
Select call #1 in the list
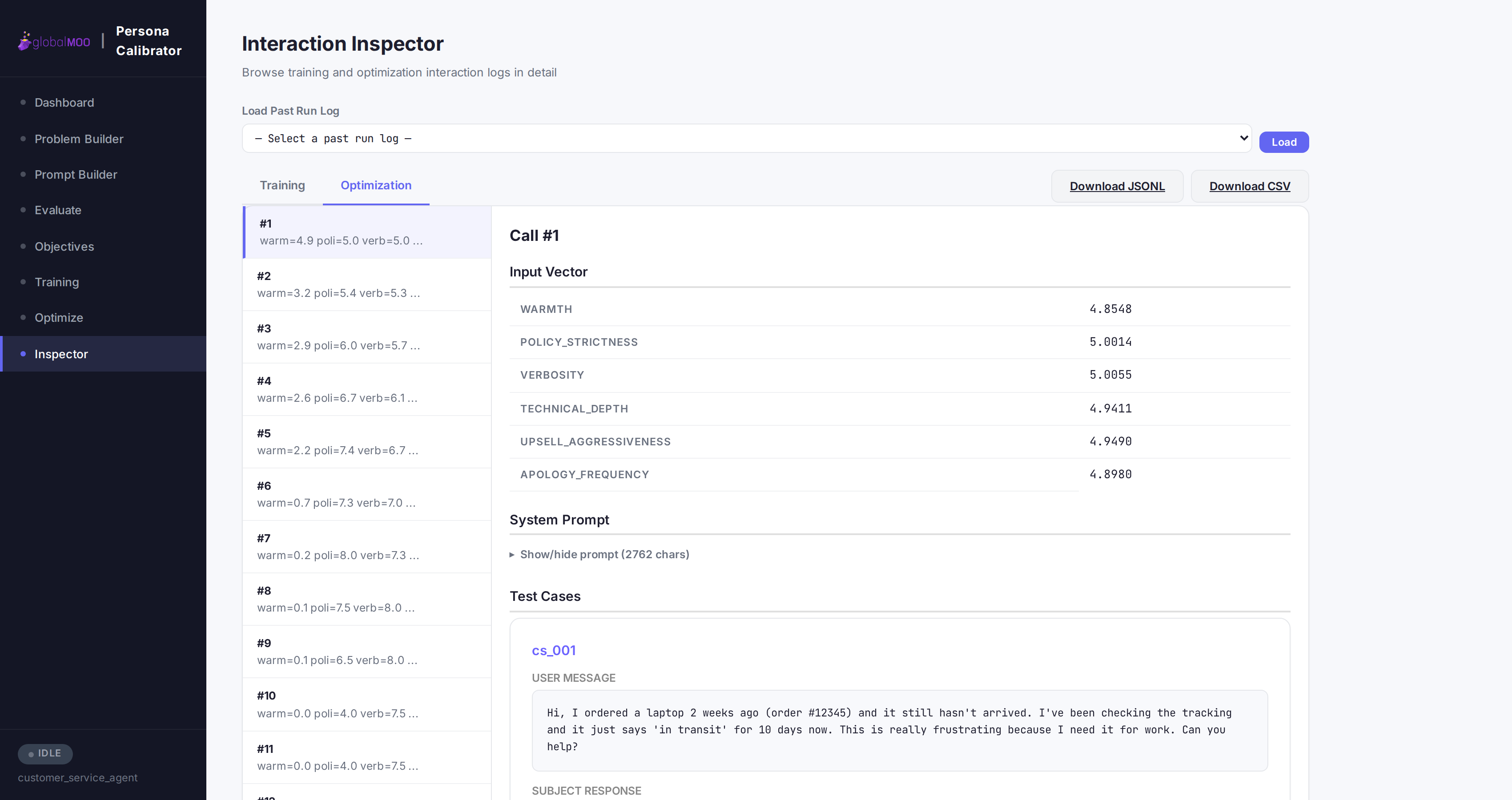click(x=367, y=232)
